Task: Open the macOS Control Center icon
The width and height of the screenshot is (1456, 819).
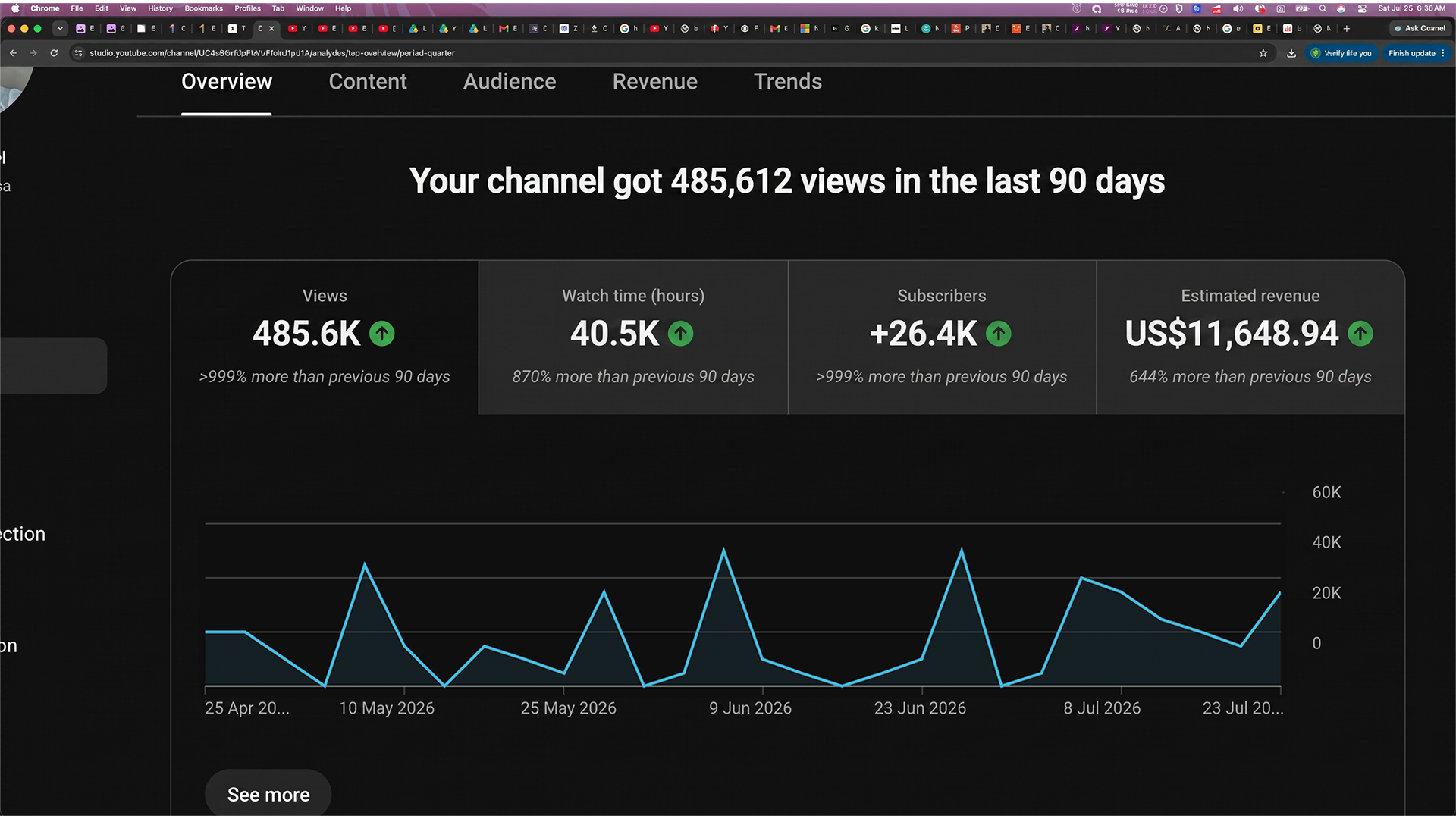Action: point(1362,8)
